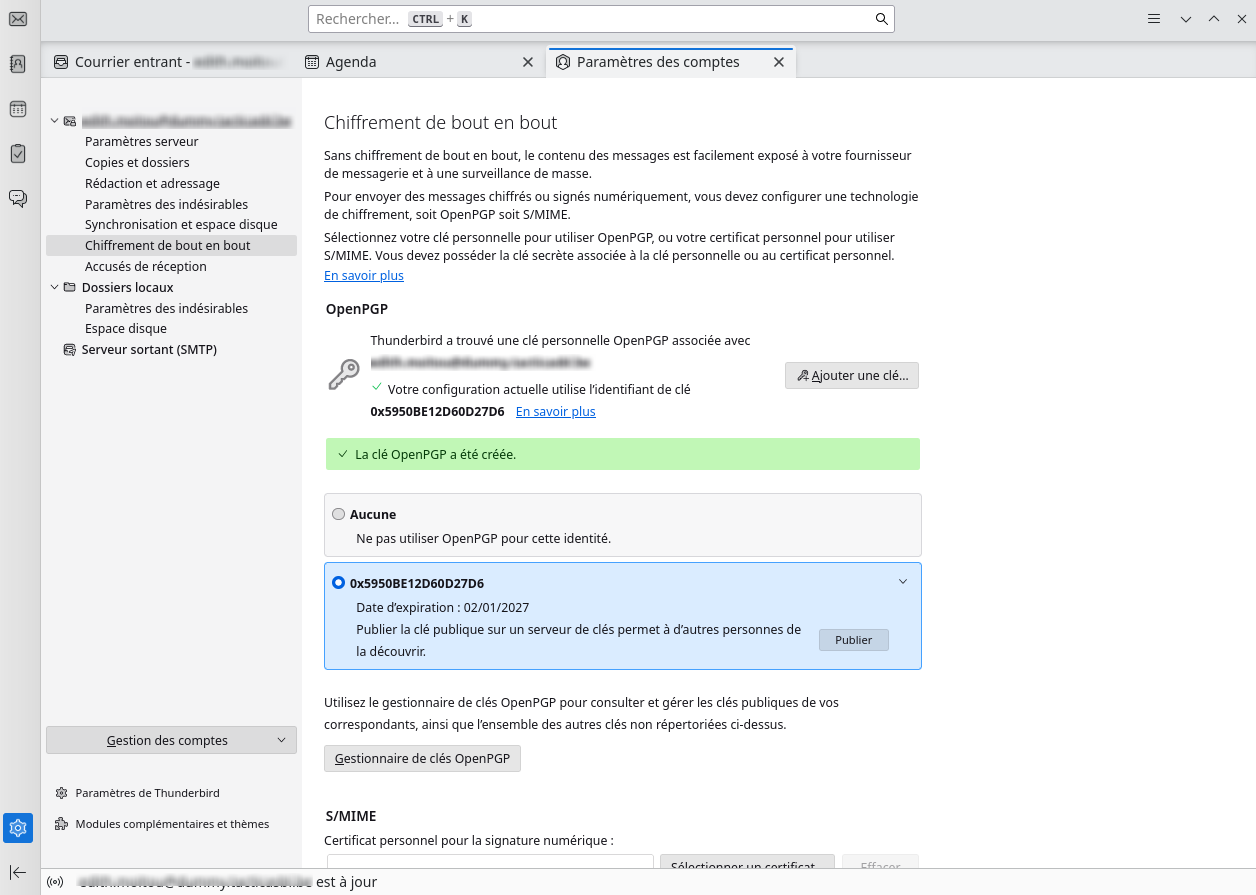The height and width of the screenshot is (895, 1256).
Task: Click the Dossiers locaux folder icon
Action: pos(69,287)
